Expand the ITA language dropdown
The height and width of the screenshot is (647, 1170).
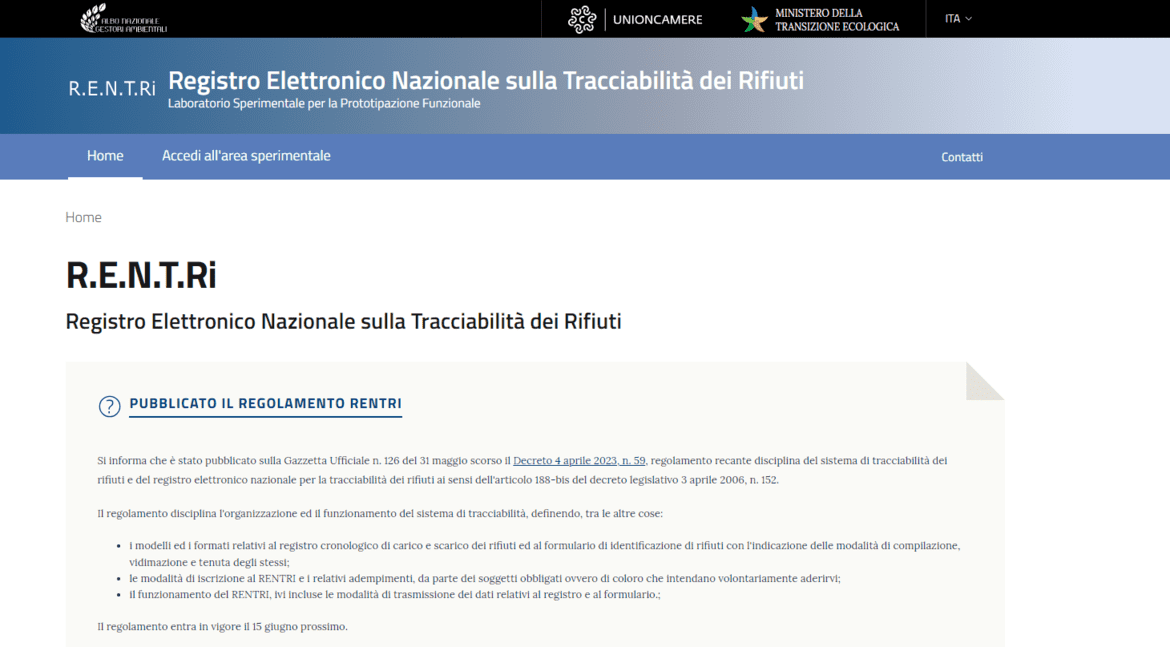pos(958,19)
